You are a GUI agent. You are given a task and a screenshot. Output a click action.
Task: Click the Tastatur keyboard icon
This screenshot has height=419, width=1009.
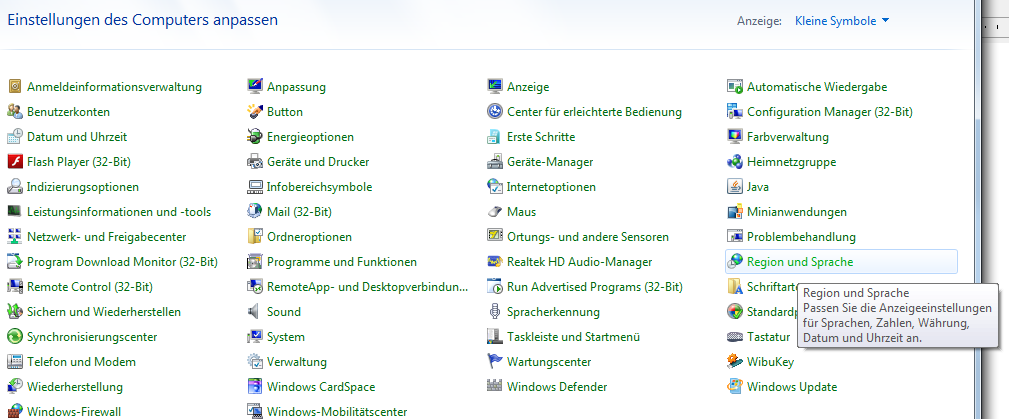[735, 337]
